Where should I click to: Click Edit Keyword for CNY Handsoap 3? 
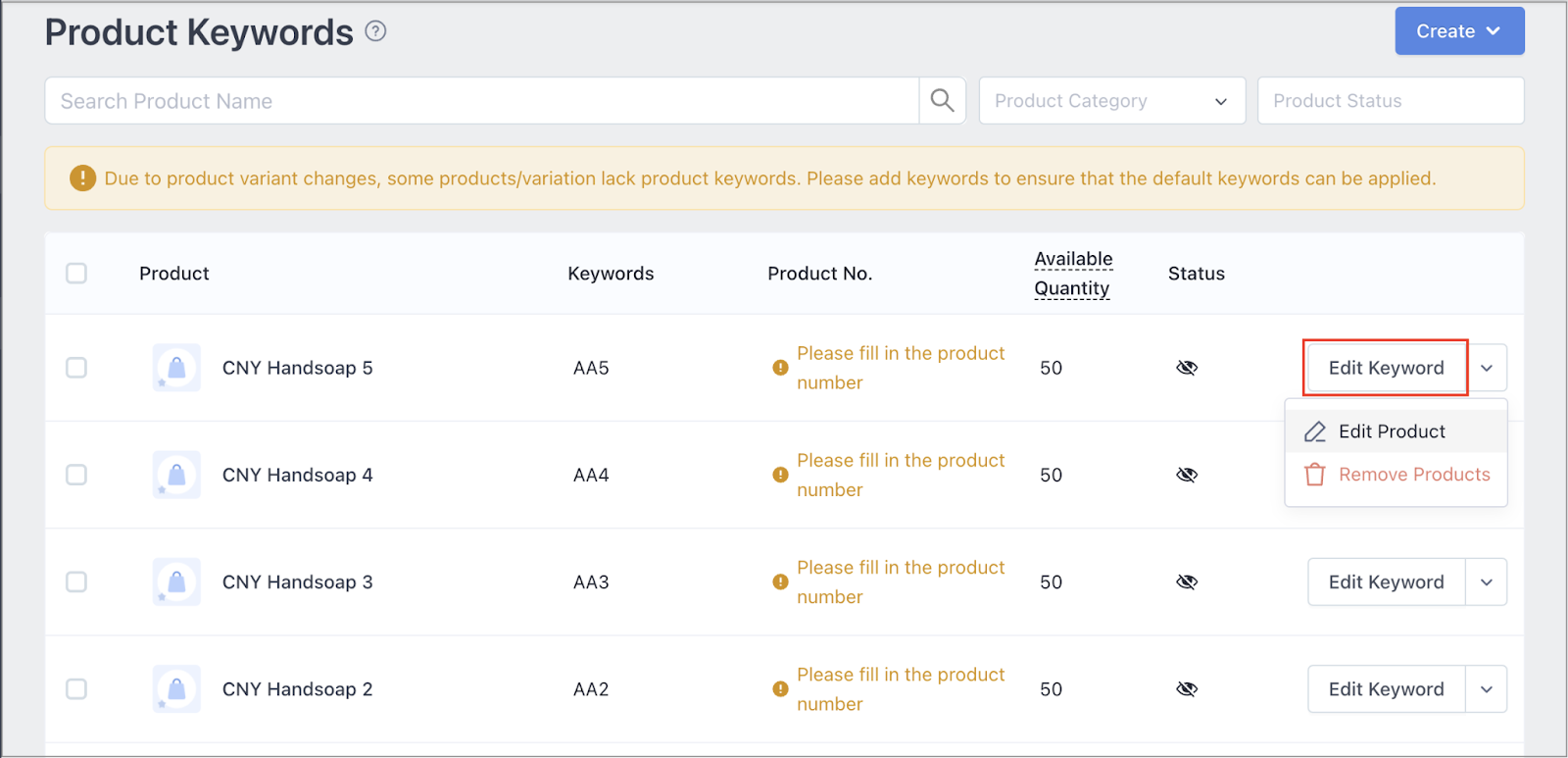click(1386, 581)
